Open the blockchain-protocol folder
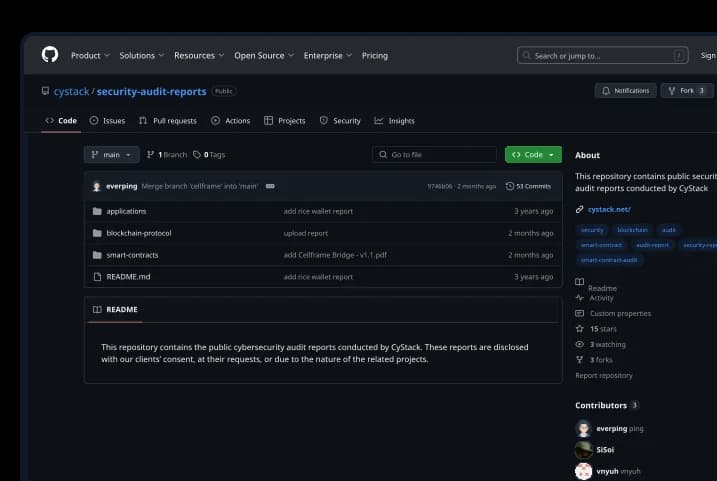This screenshot has height=481, width=717. point(139,233)
